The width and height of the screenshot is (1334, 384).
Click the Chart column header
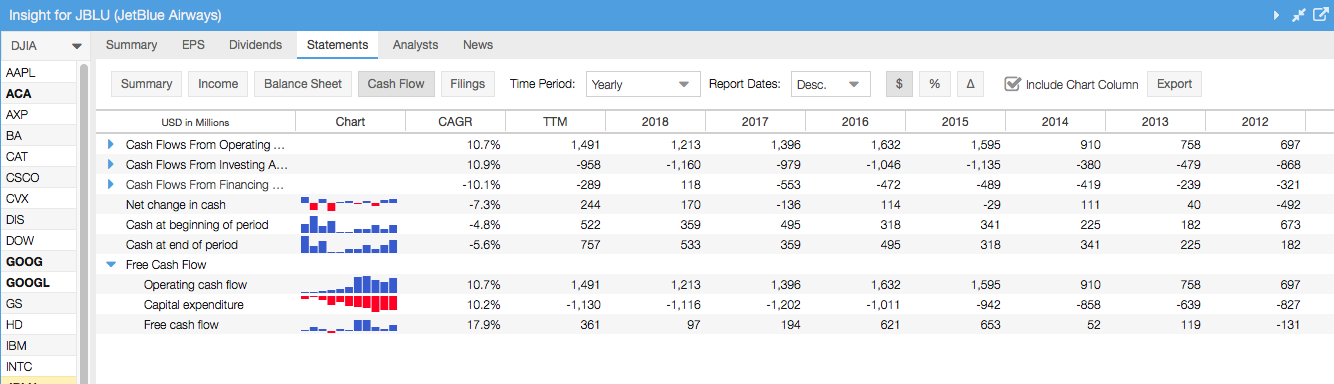(350, 122)
